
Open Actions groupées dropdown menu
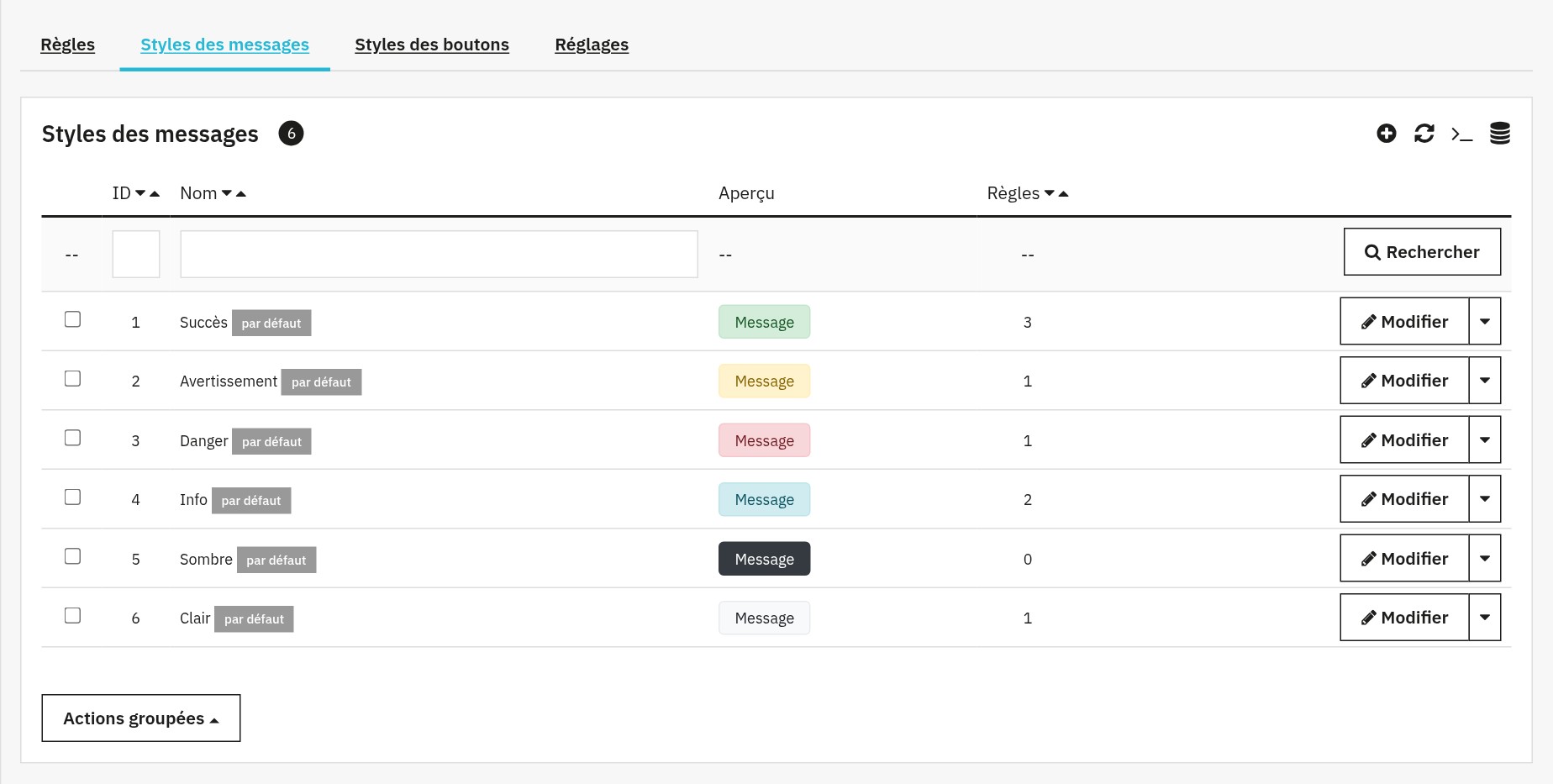click(141, 718)
